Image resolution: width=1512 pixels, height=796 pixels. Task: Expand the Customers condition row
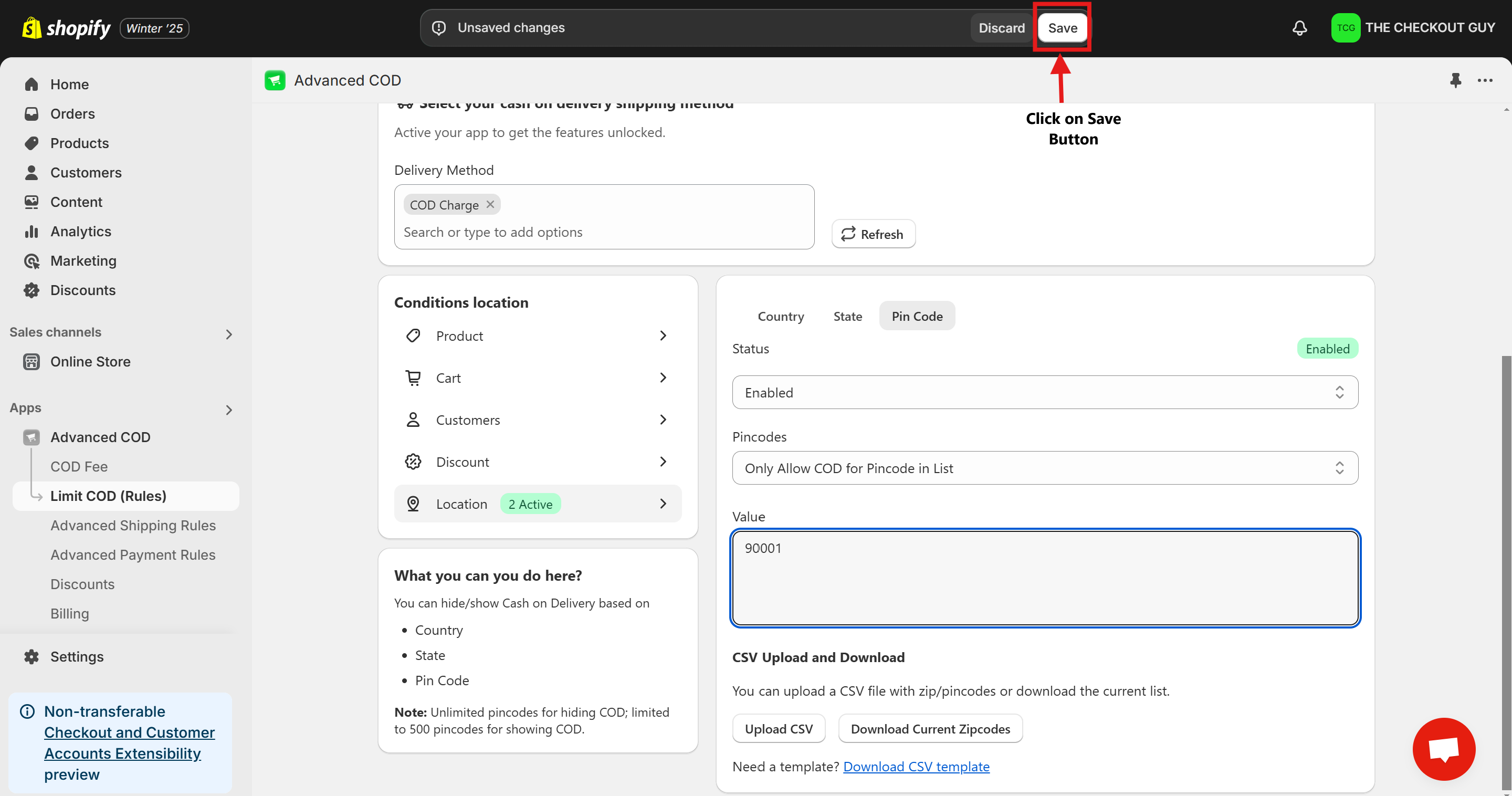pos(538,420)
